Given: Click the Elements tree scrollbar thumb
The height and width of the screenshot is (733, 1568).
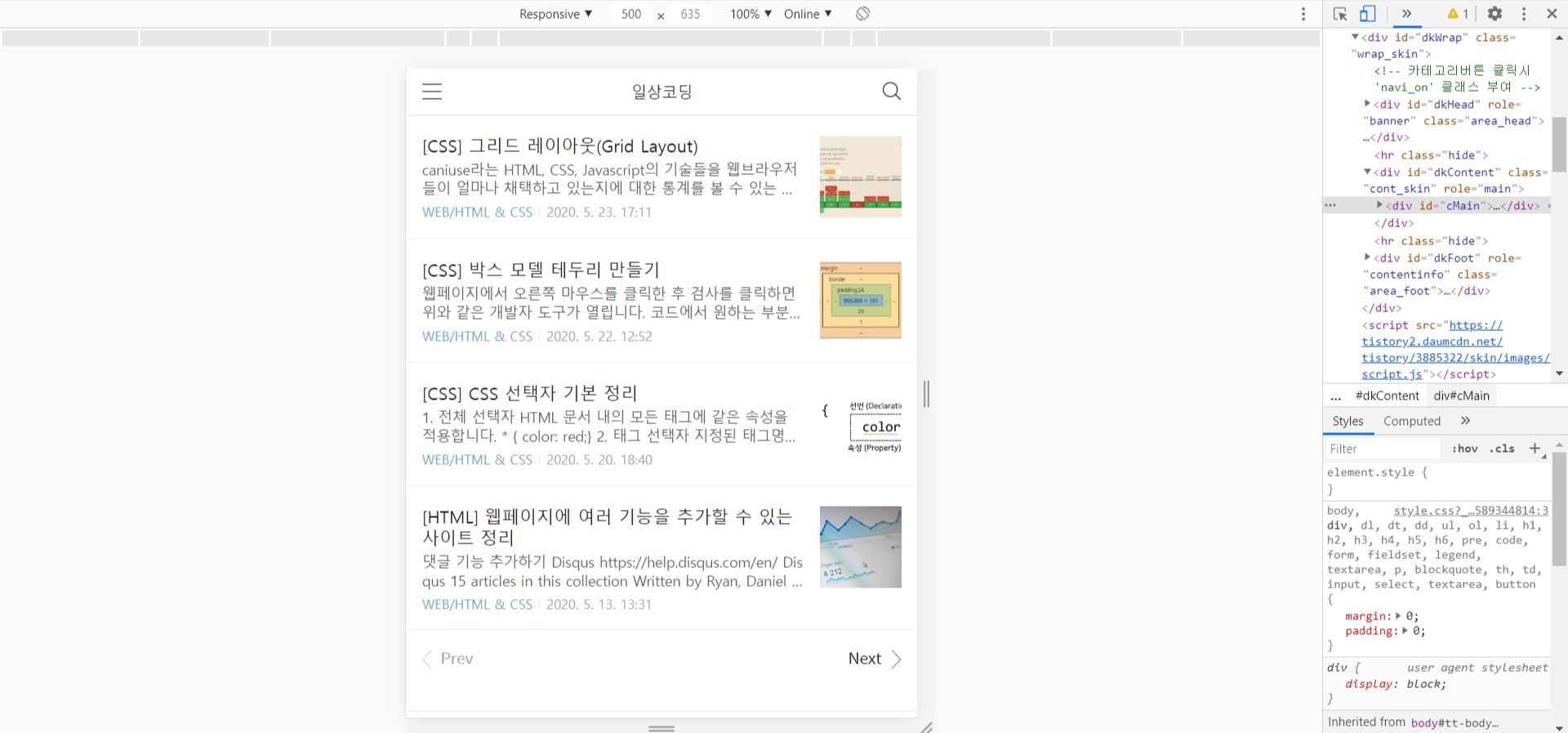Looking at the screenshot, I should coord(1559,145).
